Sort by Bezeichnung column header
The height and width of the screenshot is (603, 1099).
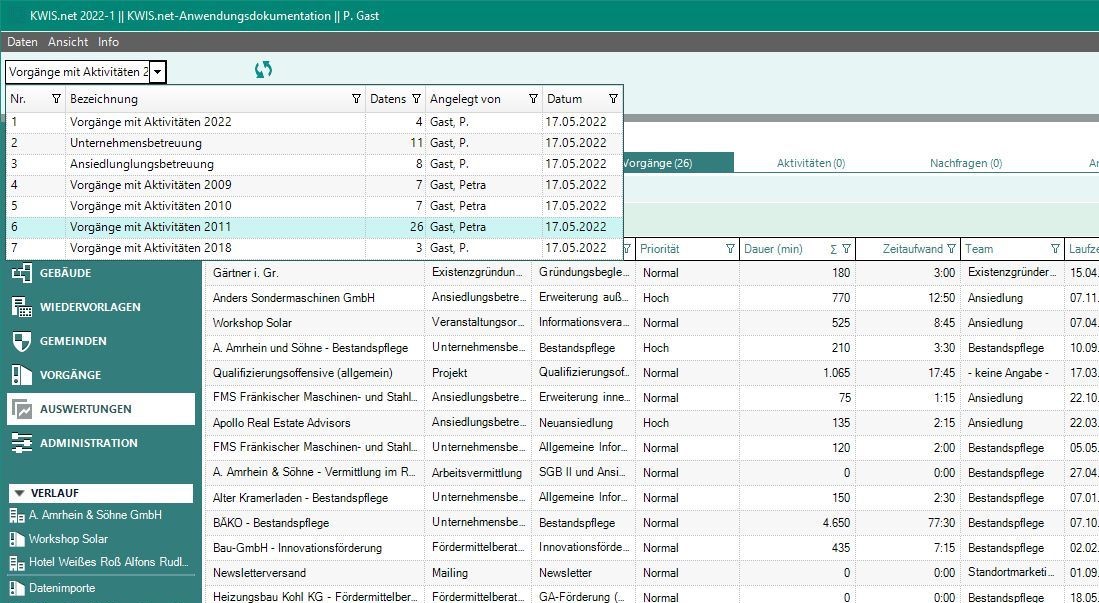(104, 99)
